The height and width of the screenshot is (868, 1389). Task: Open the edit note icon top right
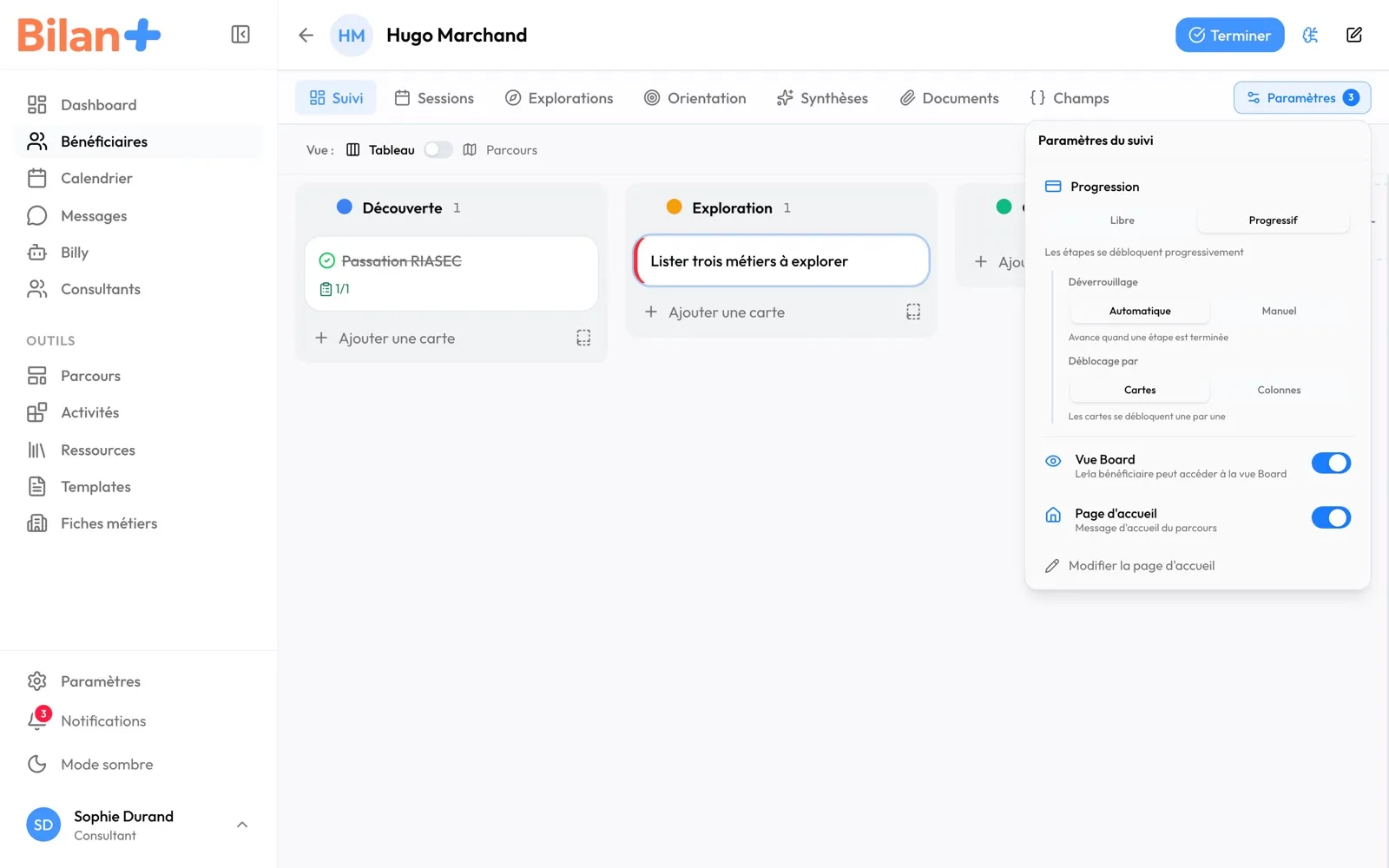(1353, 35)
